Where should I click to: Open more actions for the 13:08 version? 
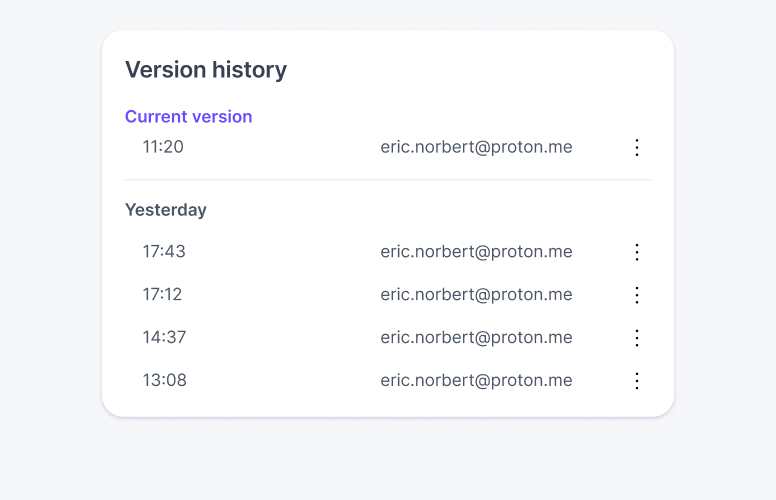tap(637, 381)
